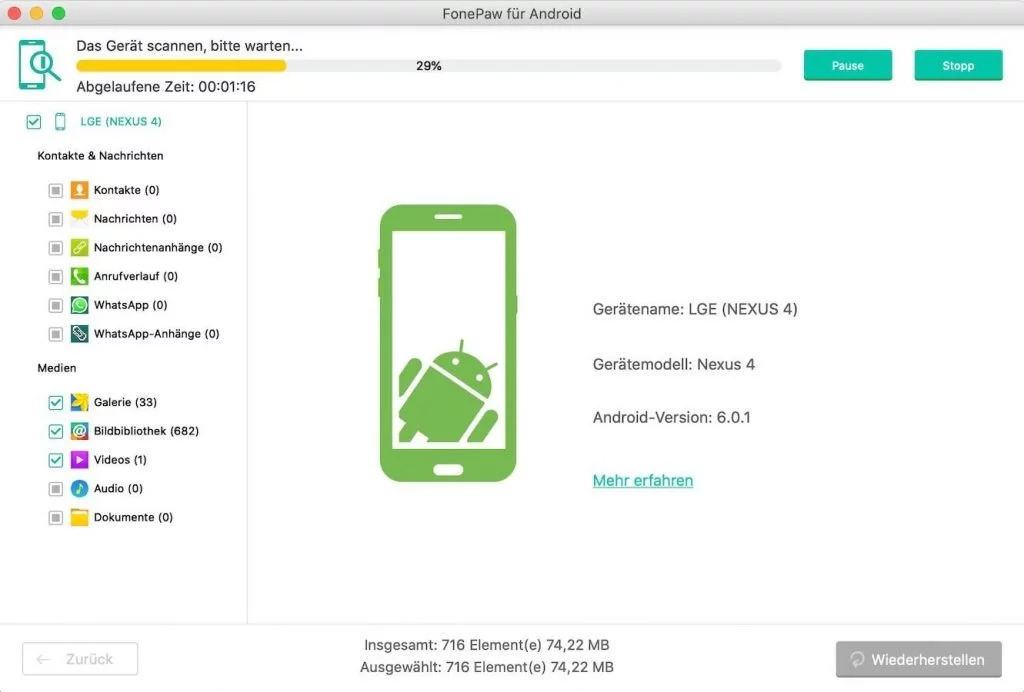Click the phone icon beside LGE (NEXUS 4)
Screen dimensions: 1024x692
click(x=60, y=121)
